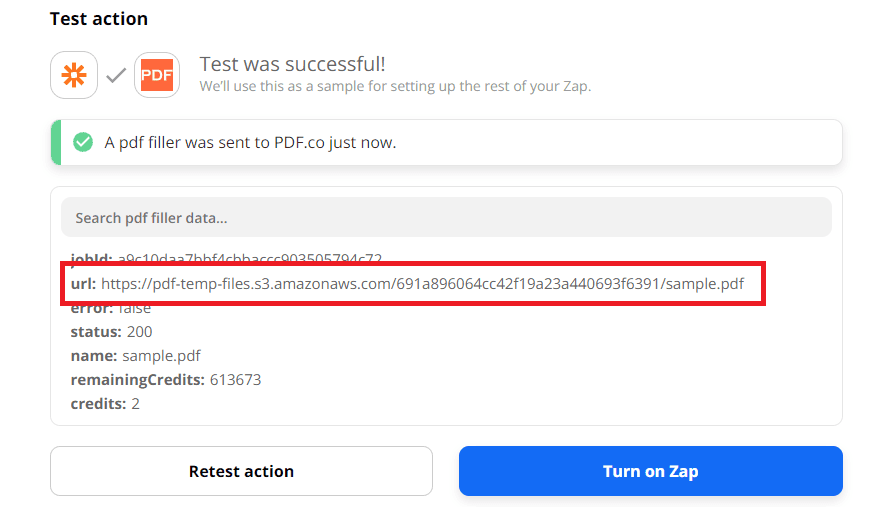Click the 'url:' field label
The image size is (895, 507).
click(x=83, y=284)
